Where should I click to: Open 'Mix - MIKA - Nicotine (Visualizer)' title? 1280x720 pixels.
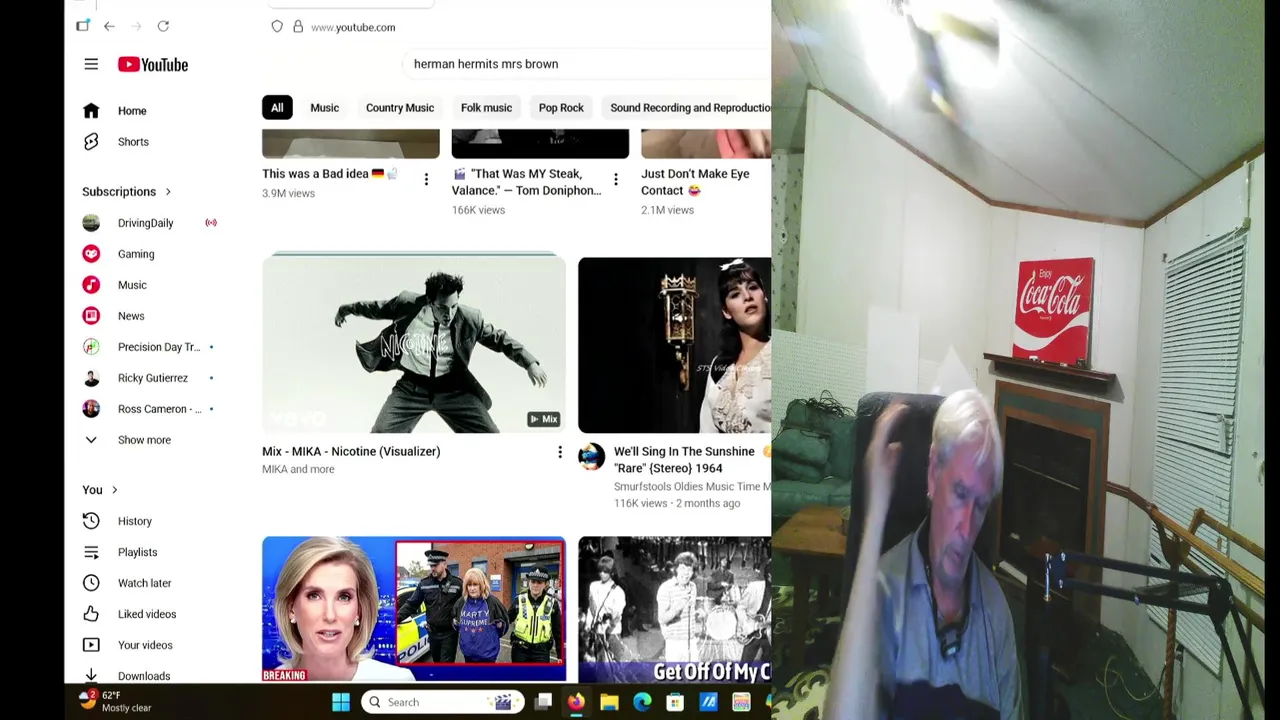351,452
